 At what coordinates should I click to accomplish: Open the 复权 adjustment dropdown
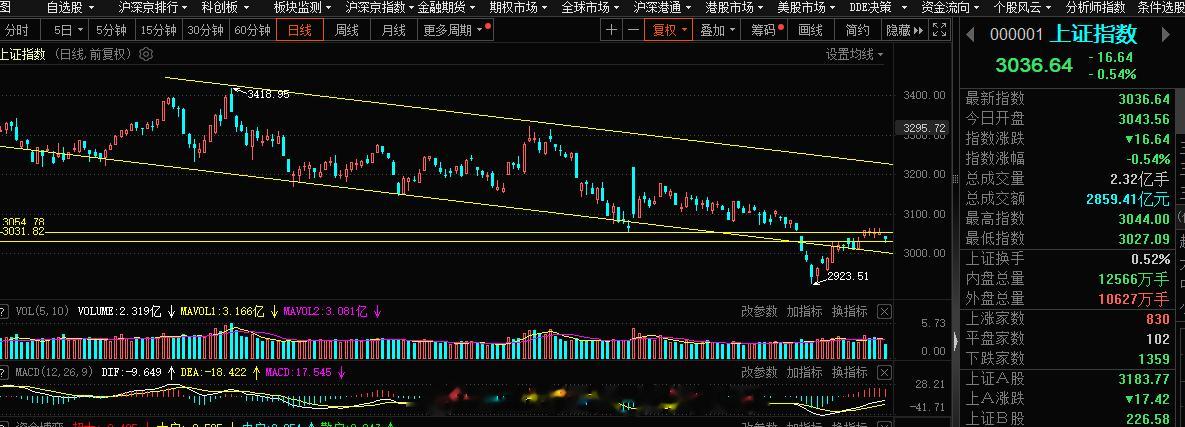tap(670, 30)
